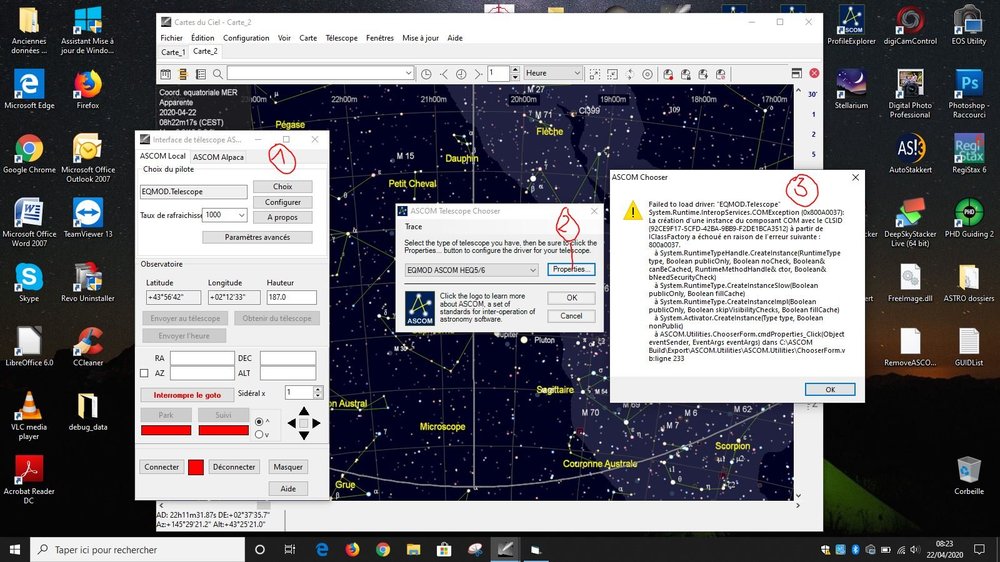Click Cancel in ASCOM Telescope Chooser
Viewport: 1000px width, 562px height.
571,316
